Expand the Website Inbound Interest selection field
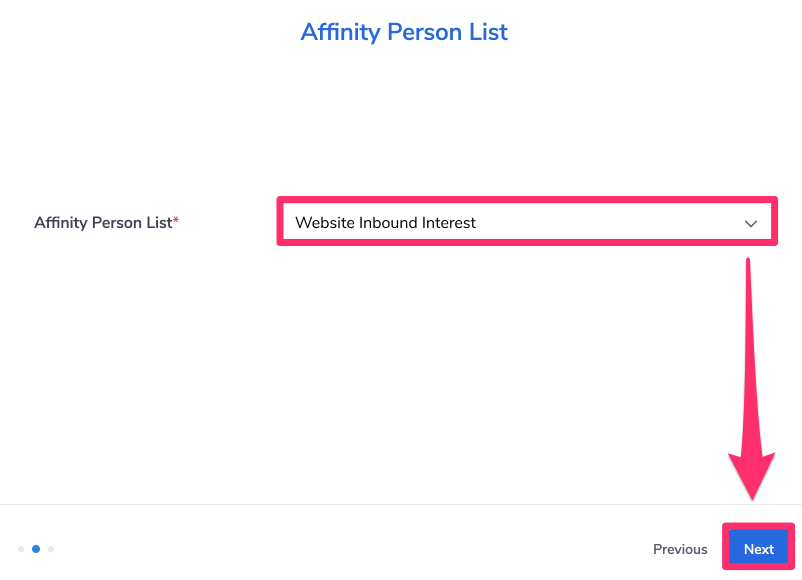Viewport: 802px width, 580px height. (x=527, y=223)
